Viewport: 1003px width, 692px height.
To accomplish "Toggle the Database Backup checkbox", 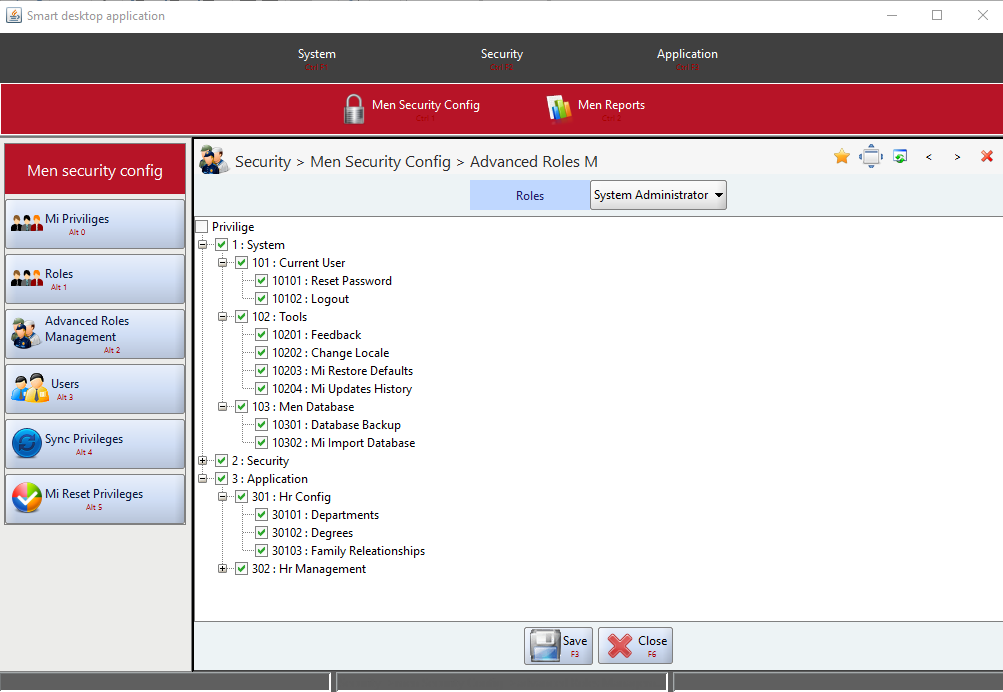I will [x=262, y=425].
